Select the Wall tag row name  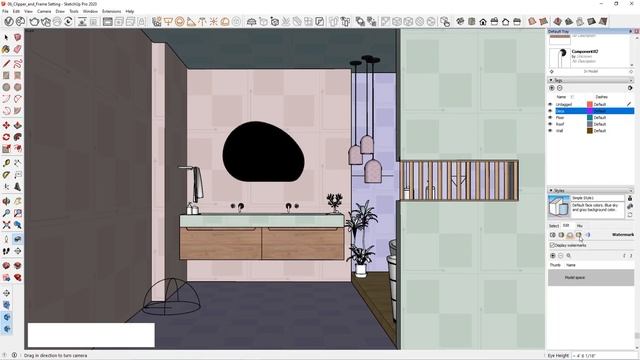[x=560, y=131]
